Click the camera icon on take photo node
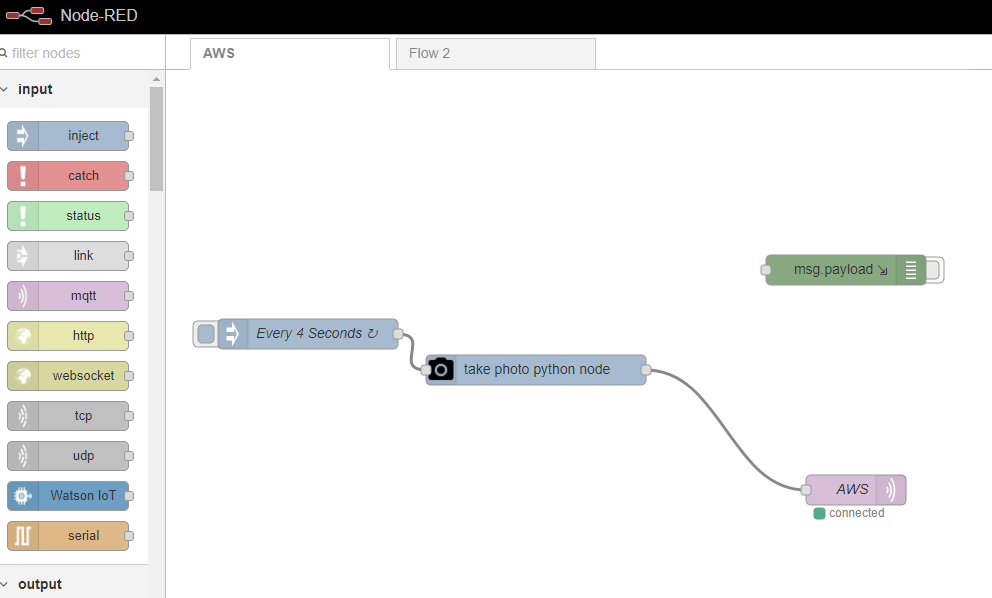This screenshot has height=598, width=992. [x=441, y=369]
